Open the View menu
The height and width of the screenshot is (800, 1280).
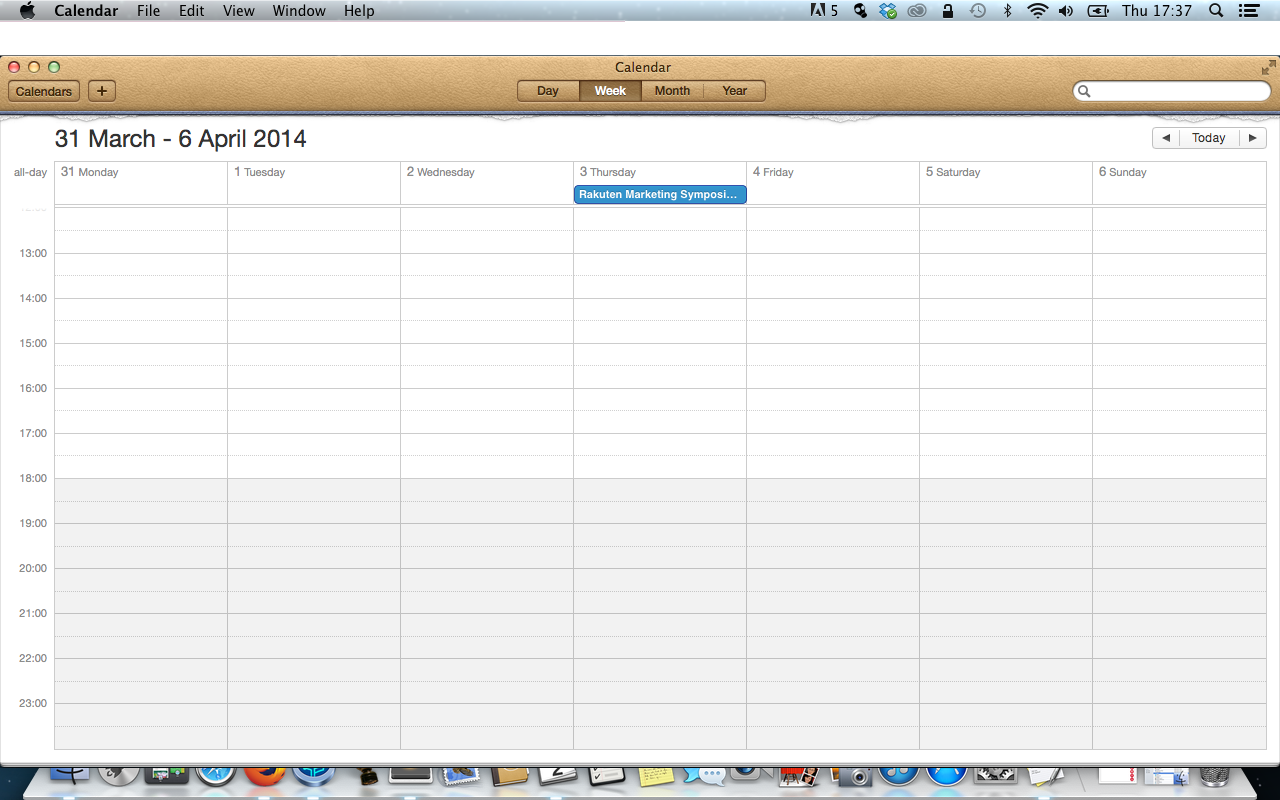click(x=238, y=11)
